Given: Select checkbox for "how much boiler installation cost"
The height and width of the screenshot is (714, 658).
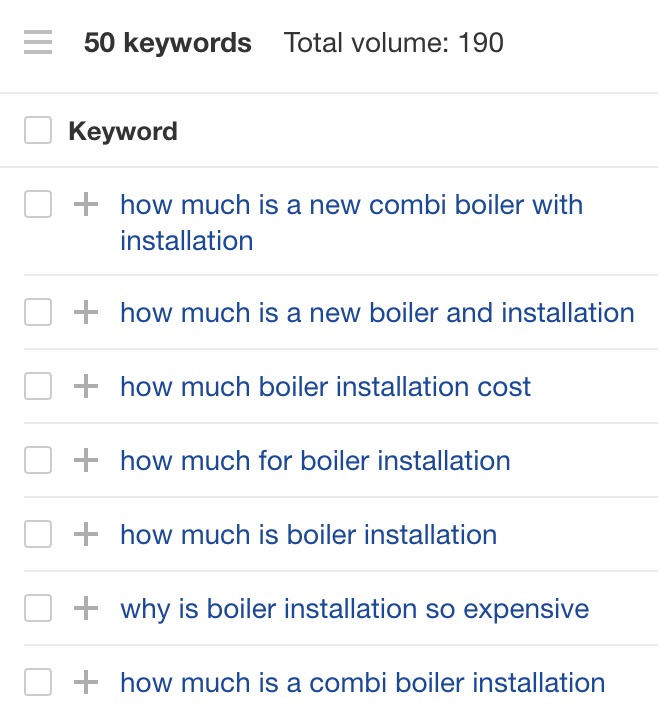Looking at the screenshot, I should tap(38, 387).
